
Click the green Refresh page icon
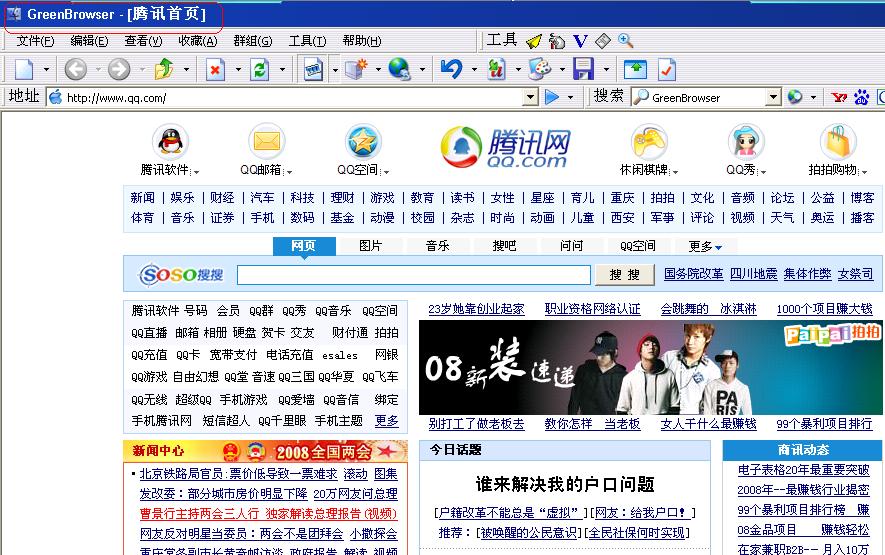pos(260,69)
